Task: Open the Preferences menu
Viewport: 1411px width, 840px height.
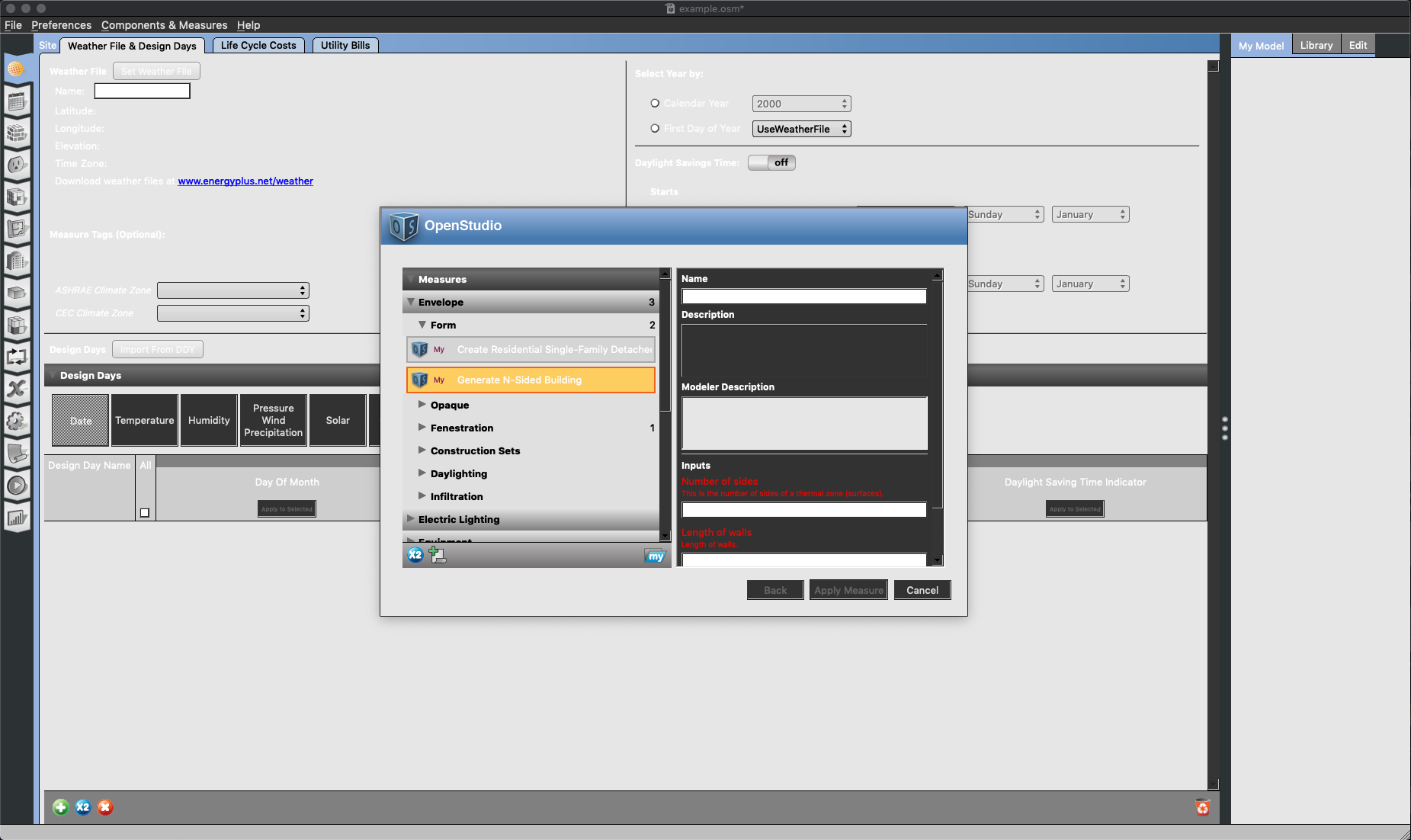Action: (61, 25)
